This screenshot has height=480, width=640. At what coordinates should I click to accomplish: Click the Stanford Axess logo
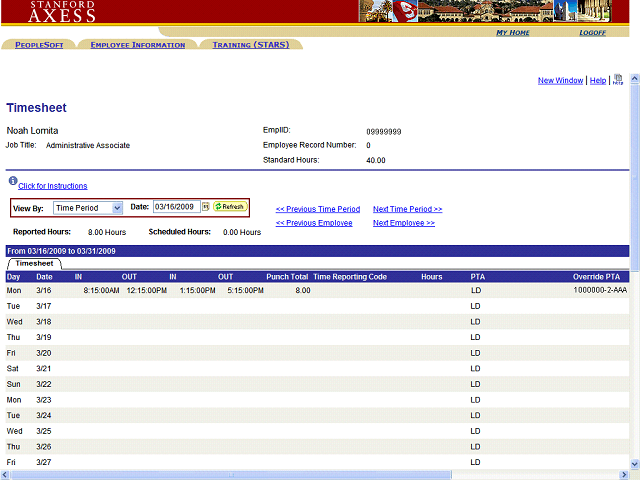[63, 11]
